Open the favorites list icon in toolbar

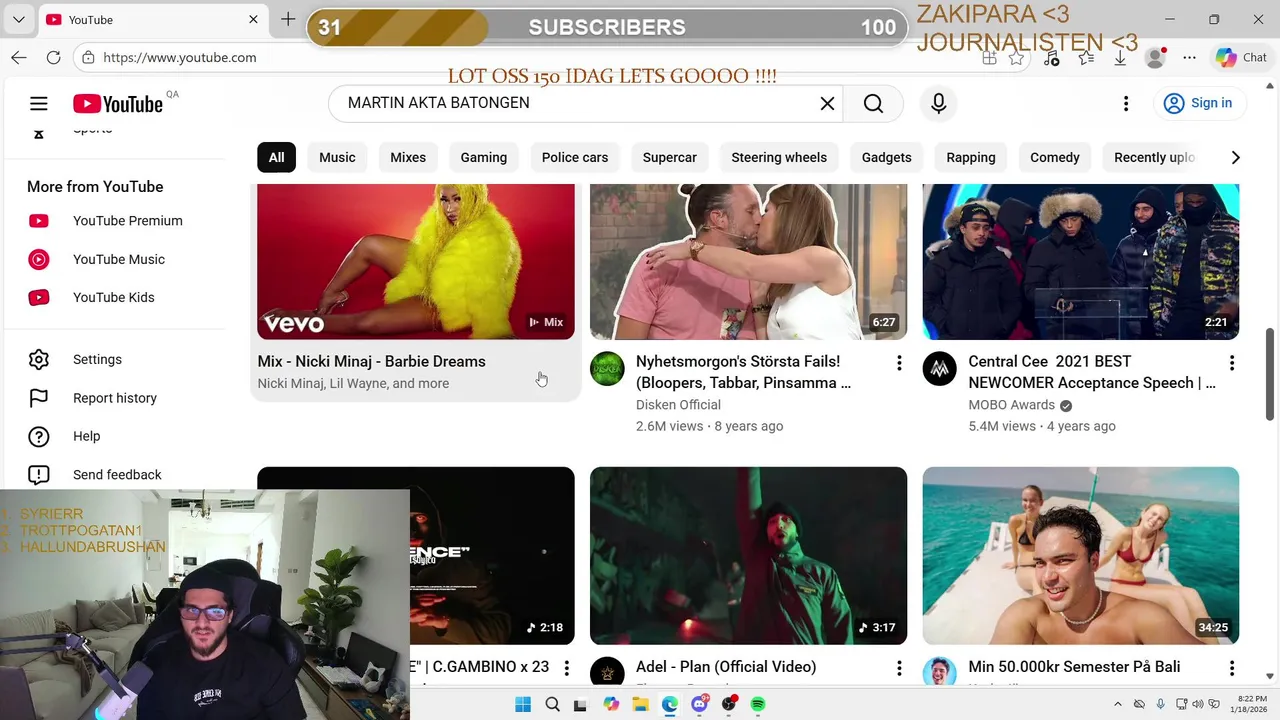click(x=1086, y=58)
